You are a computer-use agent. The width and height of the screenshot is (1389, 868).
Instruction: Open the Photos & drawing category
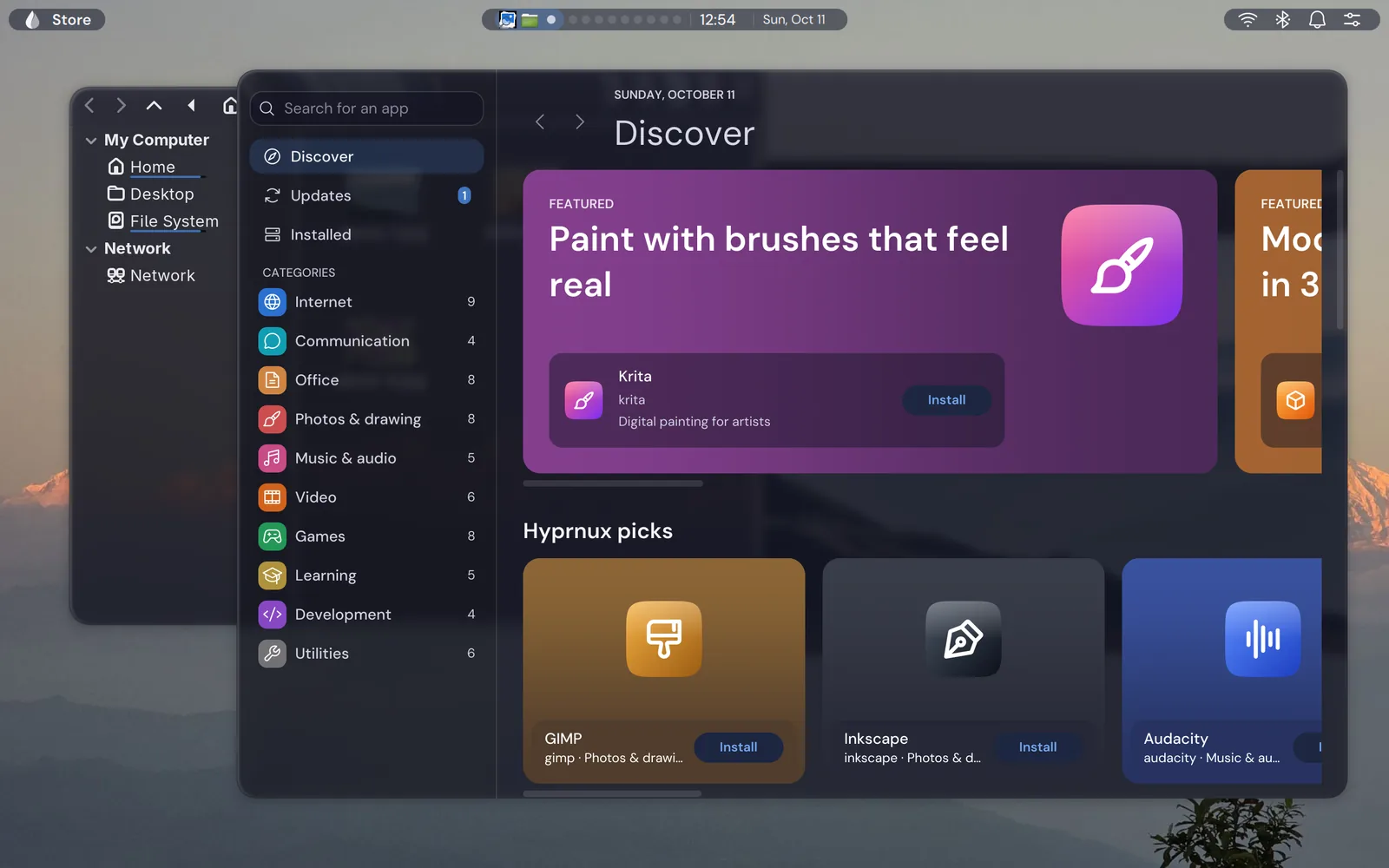(366, 419)
